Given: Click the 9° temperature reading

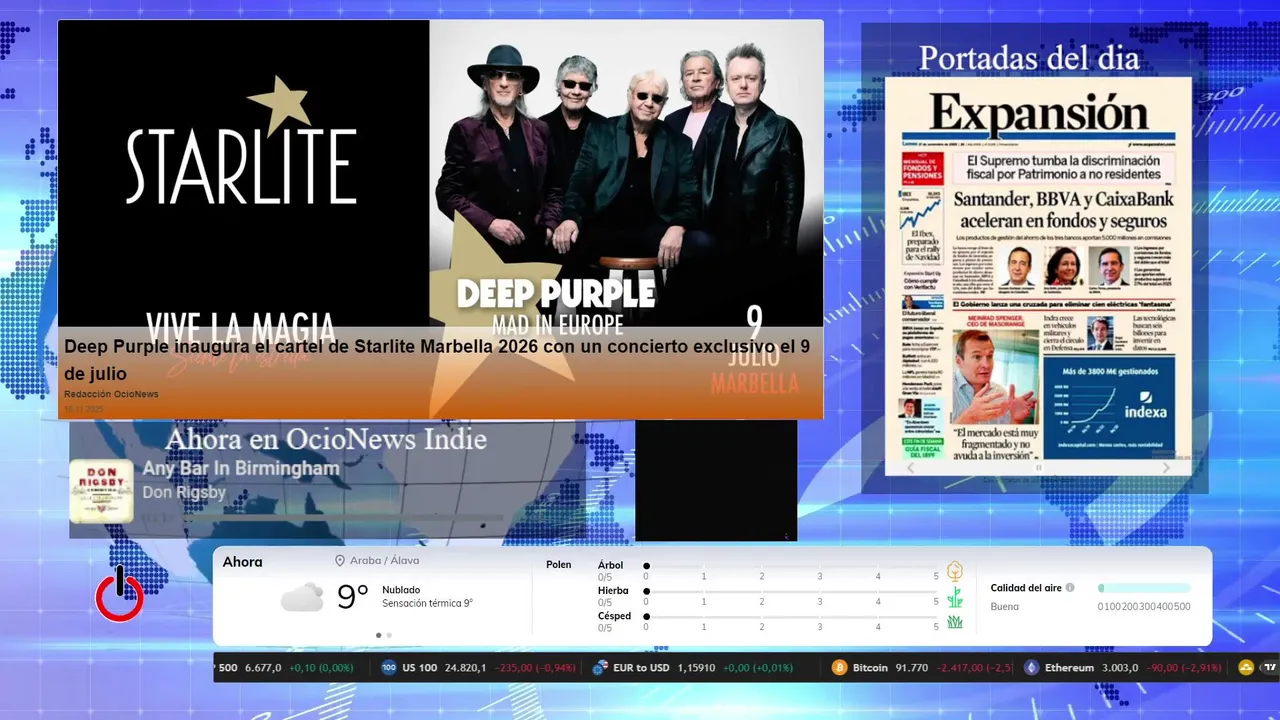Looking at the screenshot, I should (353, 597).
